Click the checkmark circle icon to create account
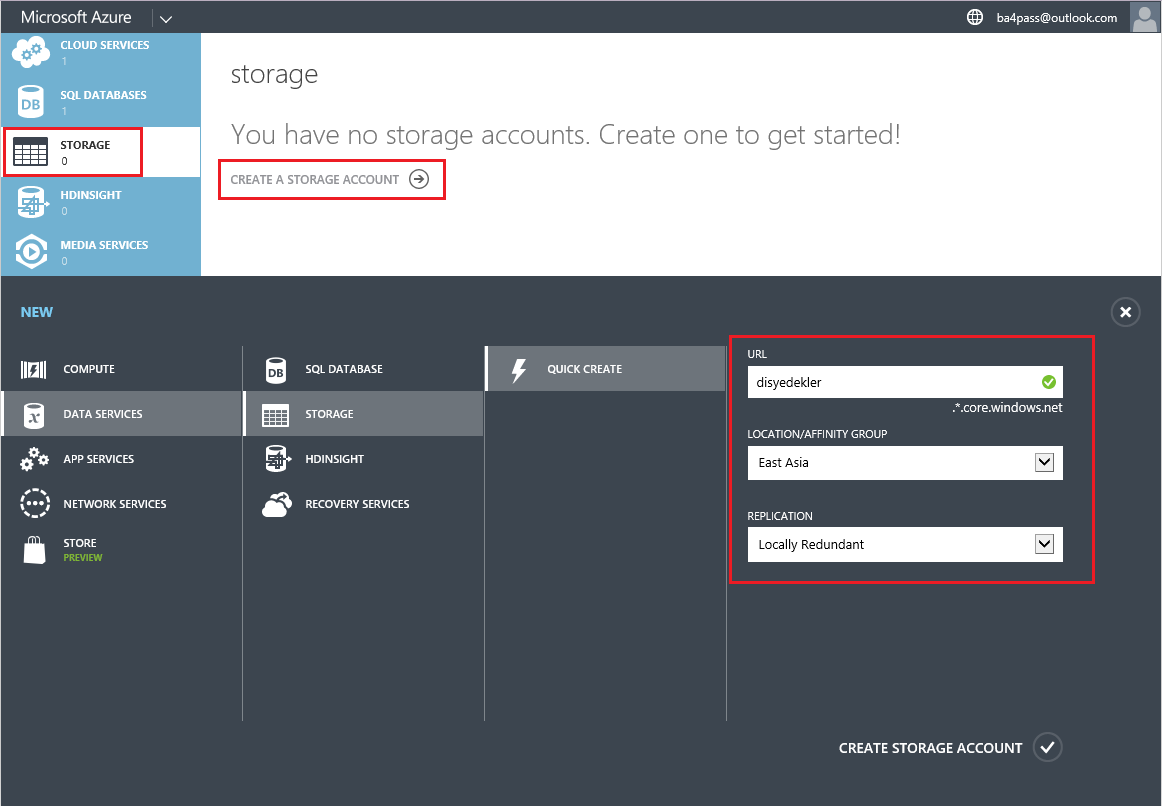Screen dimensions: 1162x806 point(1047,747)
